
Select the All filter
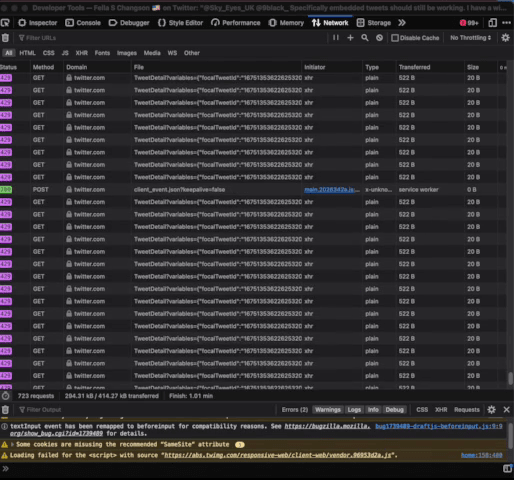click(x=9, y=53)
